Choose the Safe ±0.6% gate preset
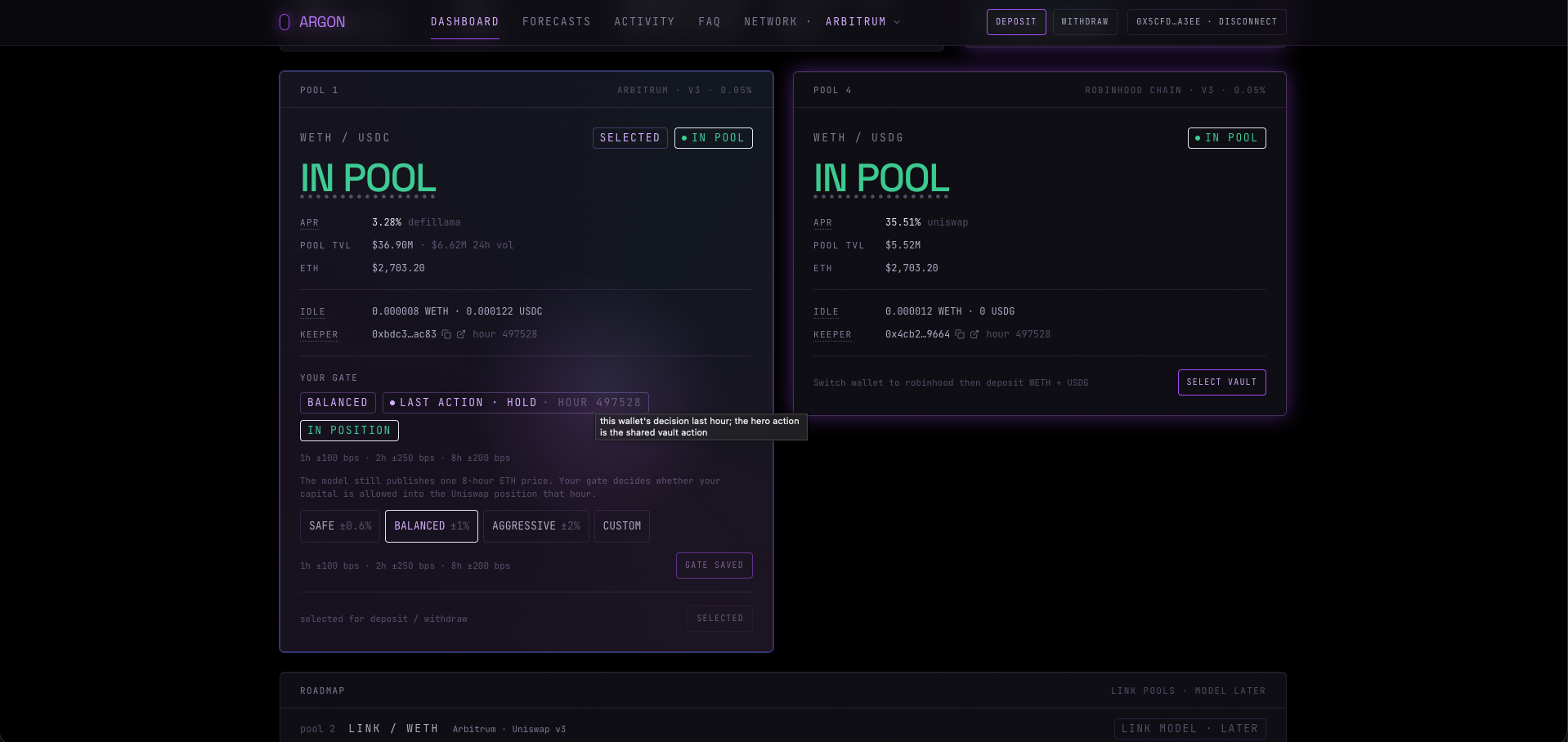The width and height of the screenshot is (1568, 742). 340,526
